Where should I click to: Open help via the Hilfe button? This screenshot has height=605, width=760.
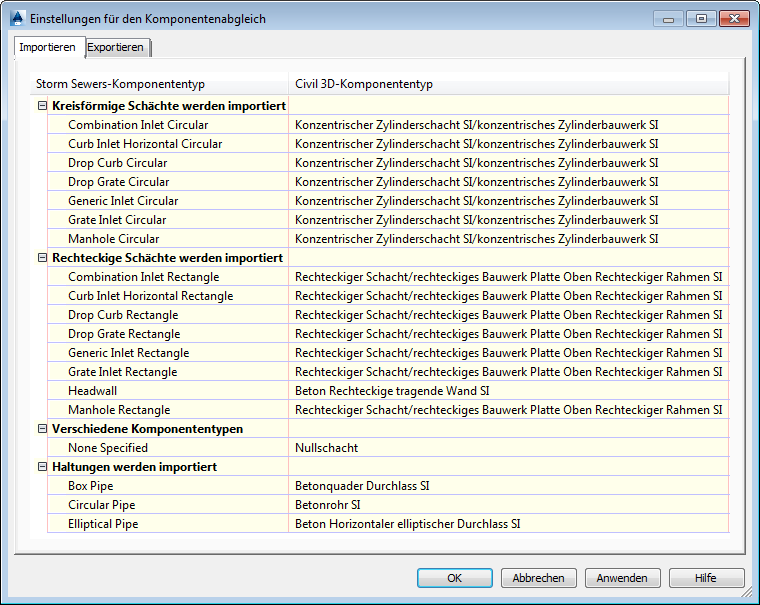tap(706, 578)
